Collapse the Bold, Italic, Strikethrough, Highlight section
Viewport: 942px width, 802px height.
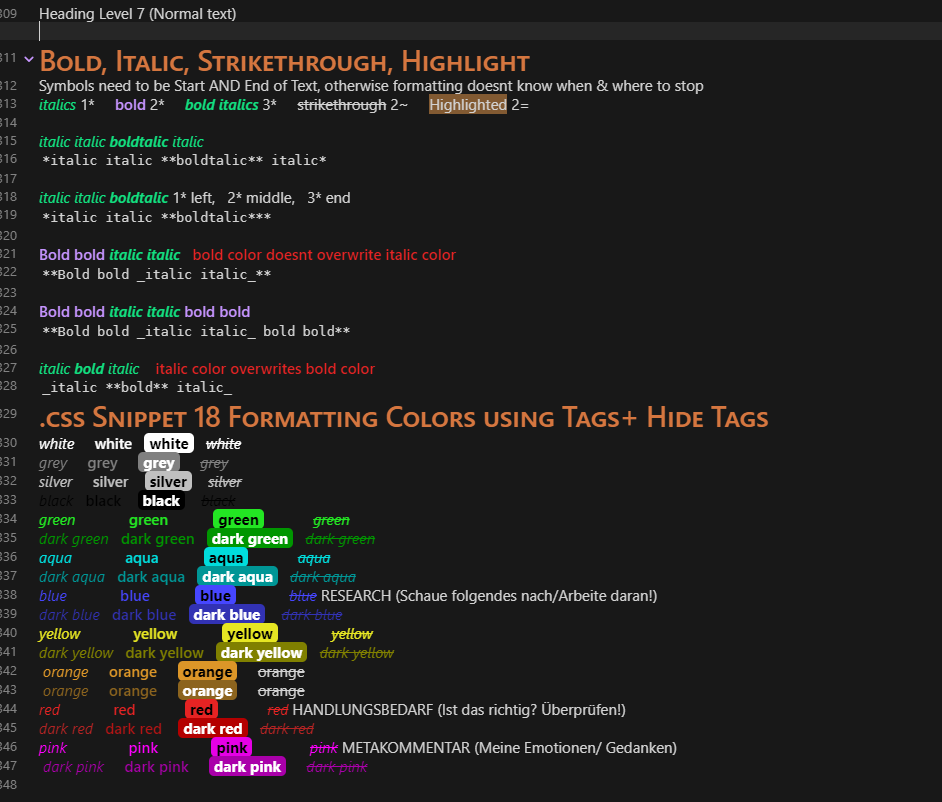tap(29, 59)
